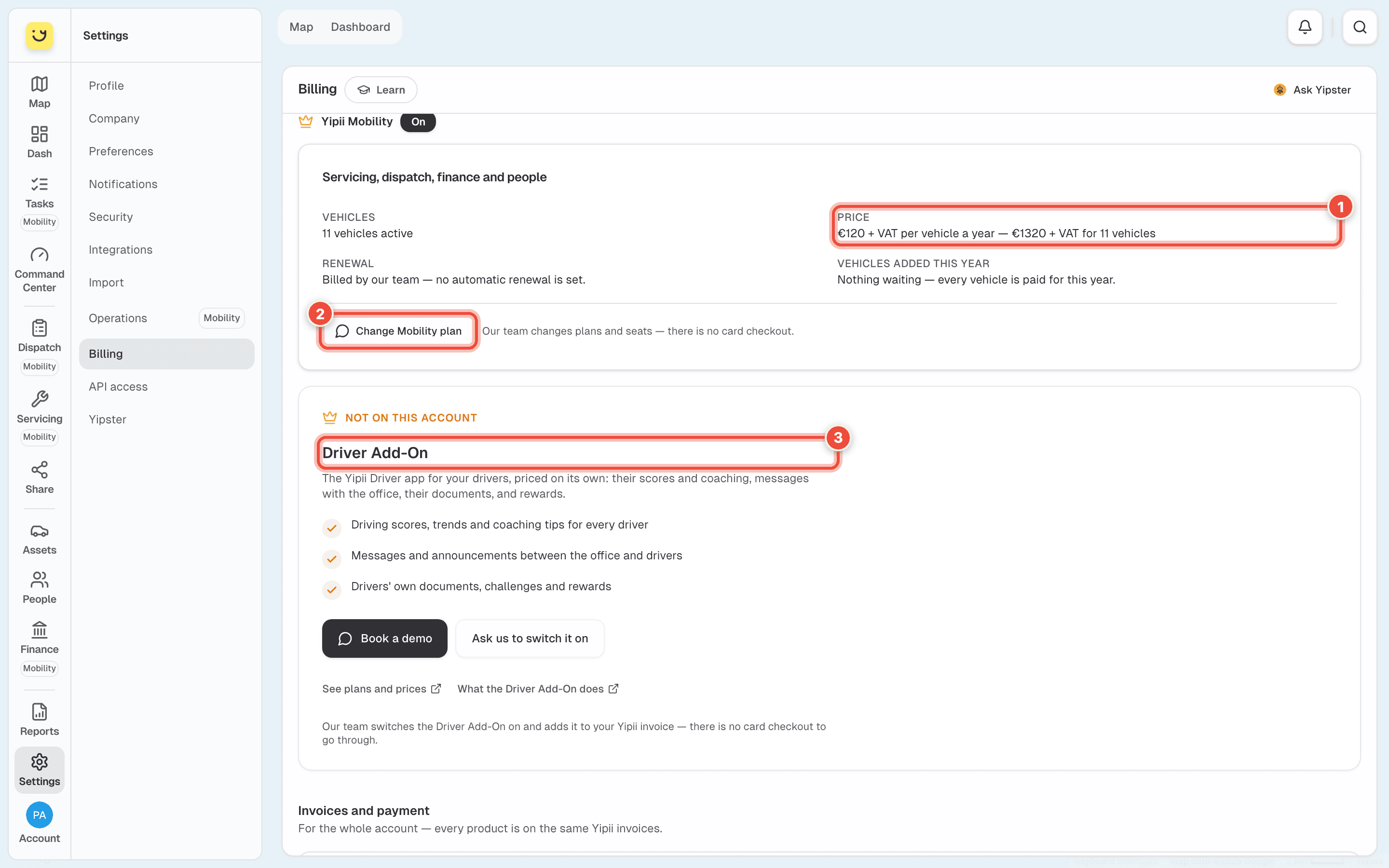
Task: Open the Operations settings page
Action: (166, 318)
